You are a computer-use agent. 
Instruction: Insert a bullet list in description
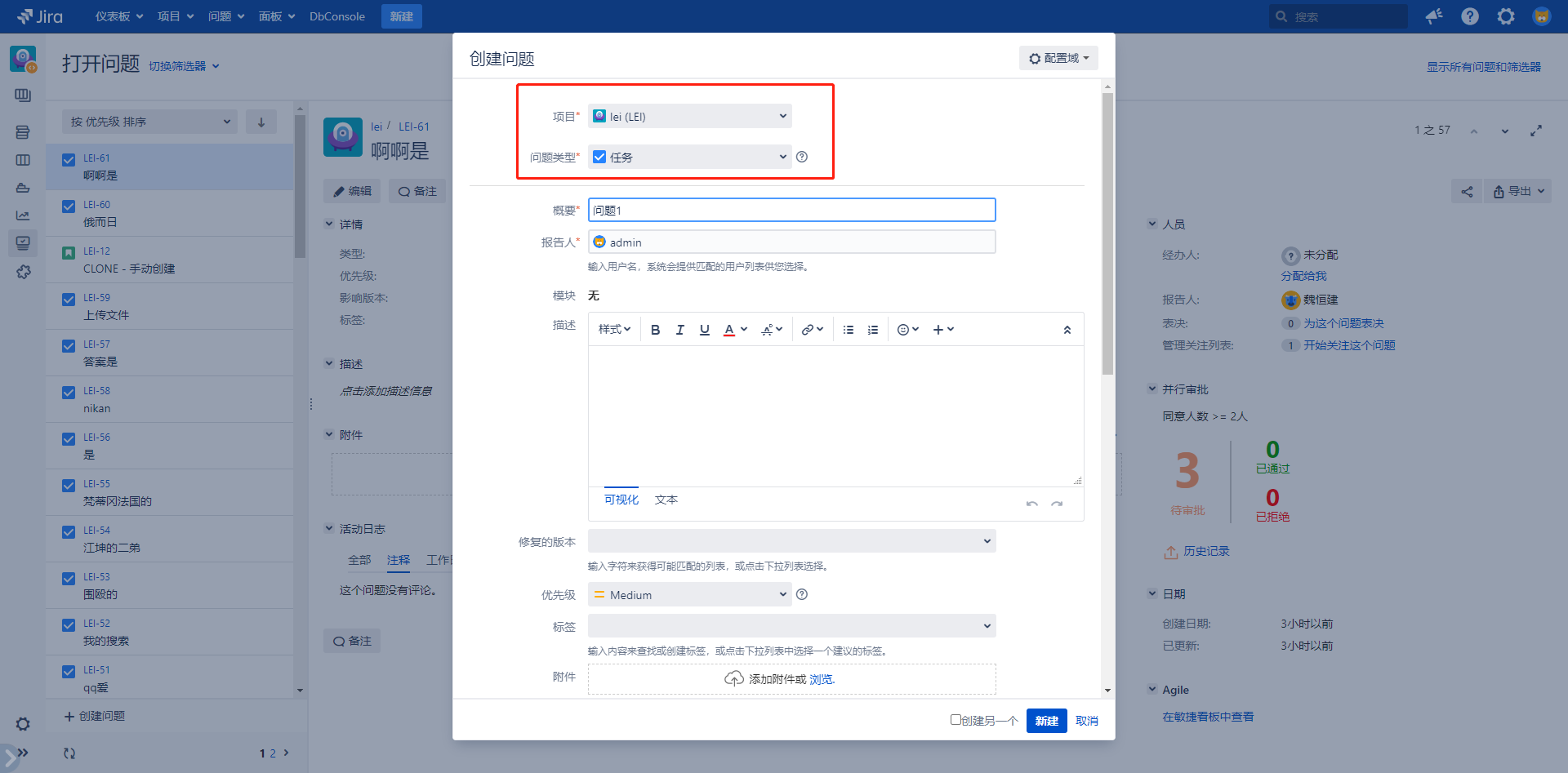point(849,330)
